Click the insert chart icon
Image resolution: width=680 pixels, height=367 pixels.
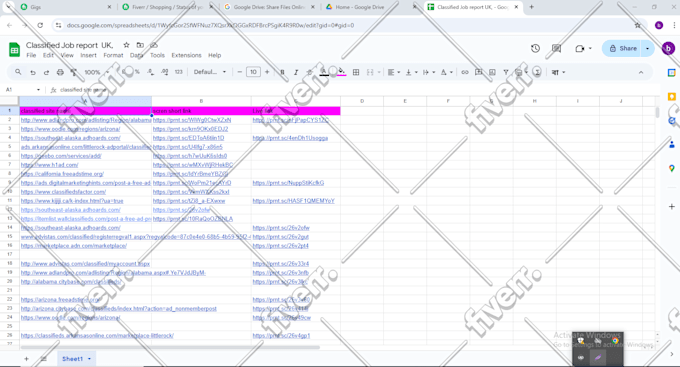(492, 72)
